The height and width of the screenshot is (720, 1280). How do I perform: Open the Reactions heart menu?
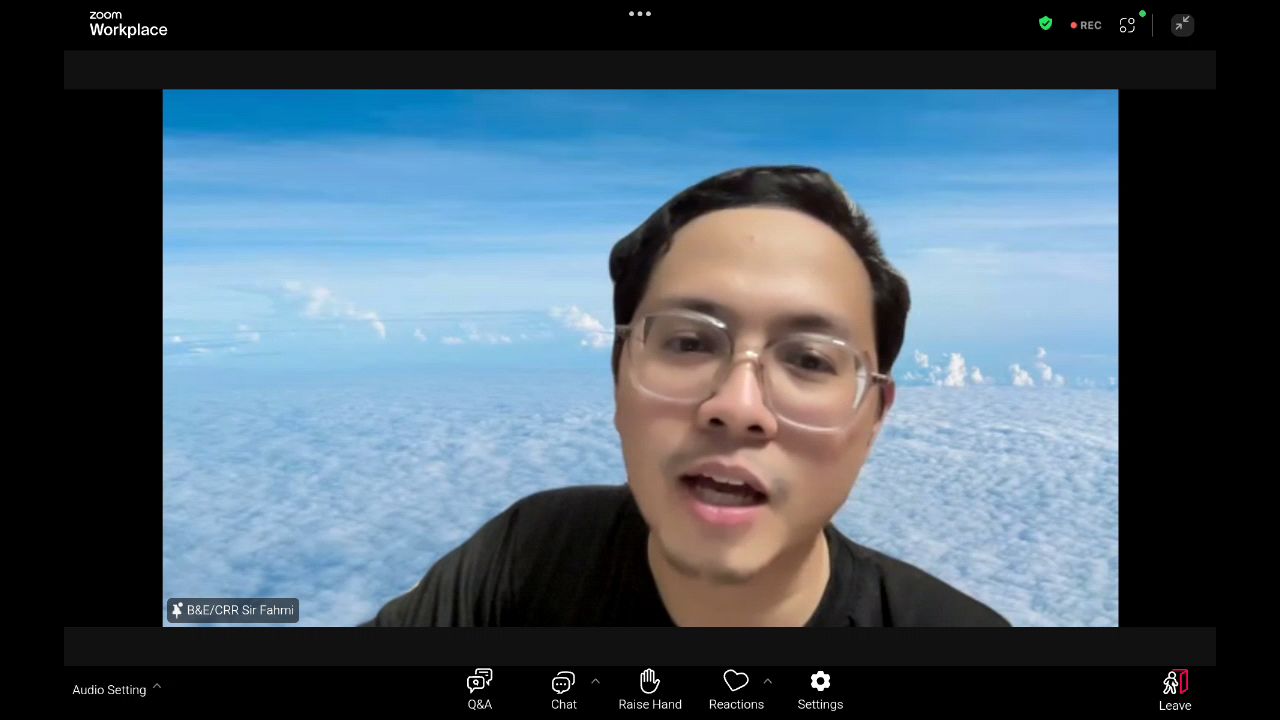pos(736,690)
